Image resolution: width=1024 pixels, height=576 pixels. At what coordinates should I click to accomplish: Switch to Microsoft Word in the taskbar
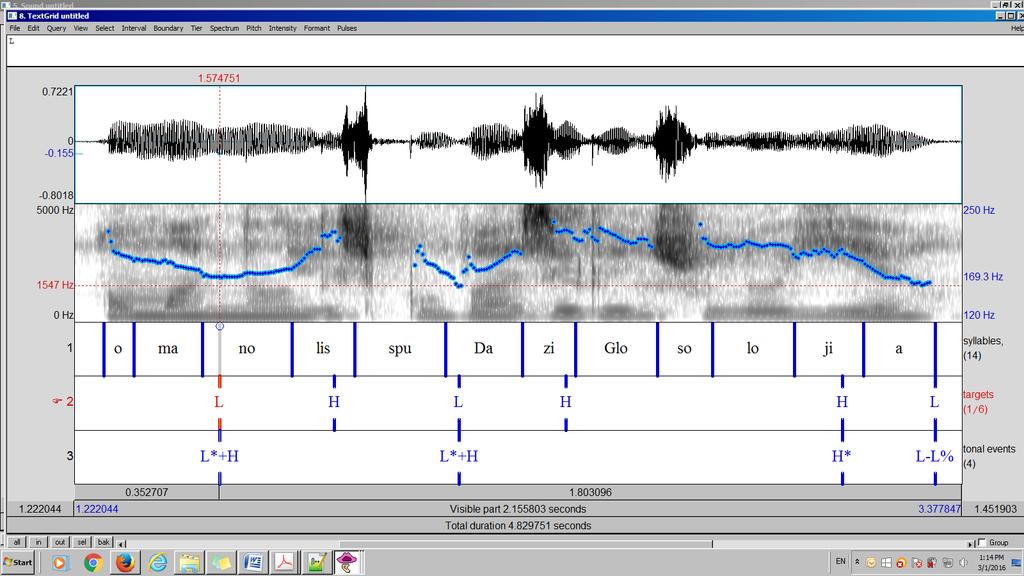[x=253, y=562]
